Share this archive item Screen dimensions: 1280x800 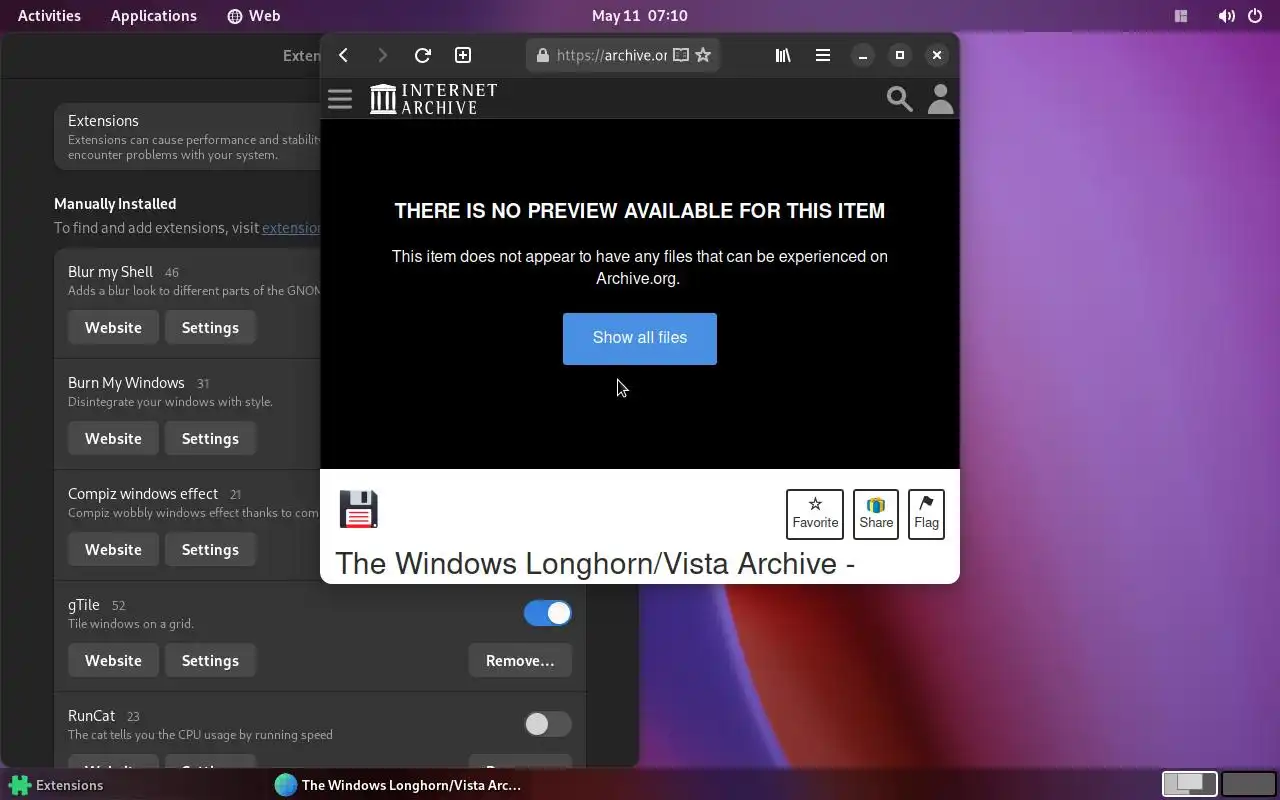(x=876, y=514)
